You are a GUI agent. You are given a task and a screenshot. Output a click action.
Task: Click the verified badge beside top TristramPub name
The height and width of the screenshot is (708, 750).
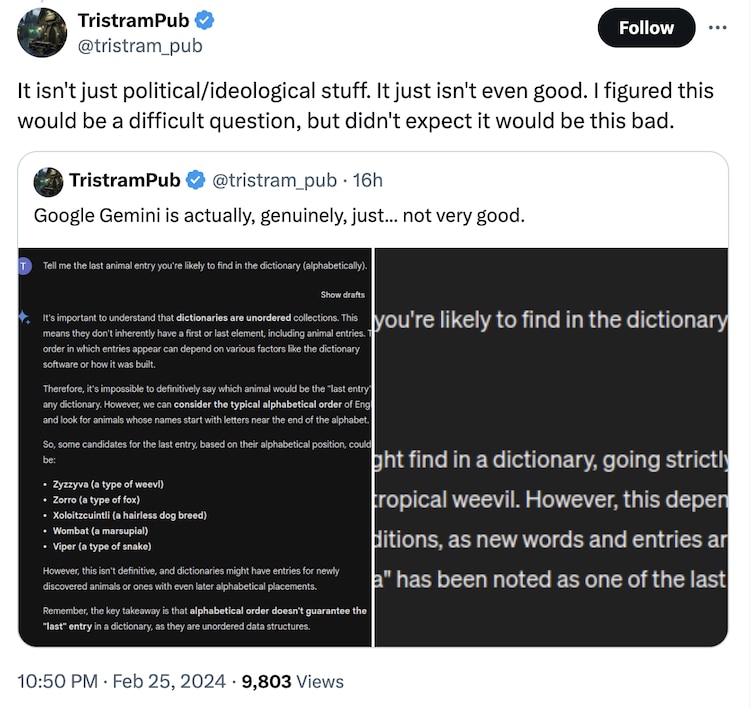(205, 21)
